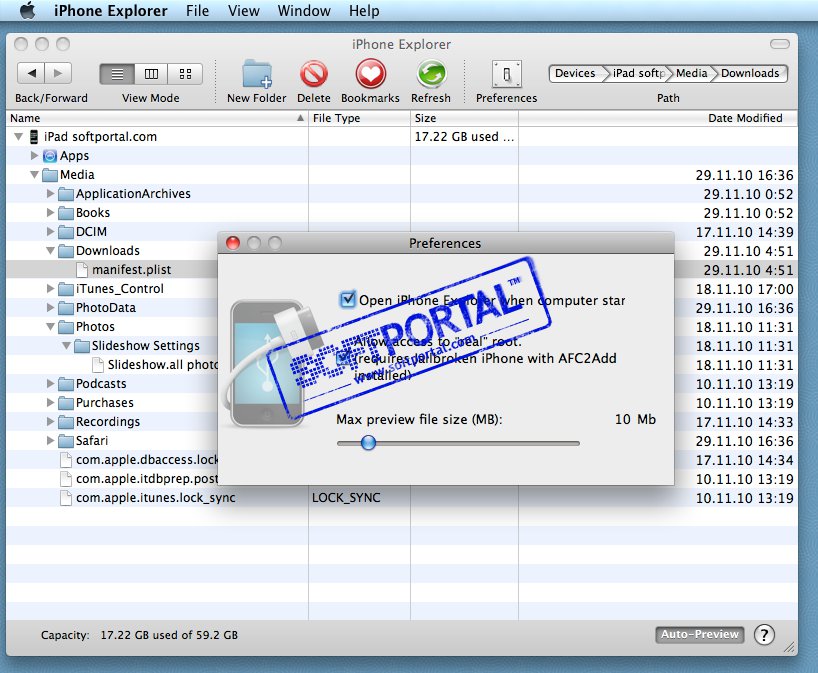Click the Recordings folder icon

click(x=66, y=422)
